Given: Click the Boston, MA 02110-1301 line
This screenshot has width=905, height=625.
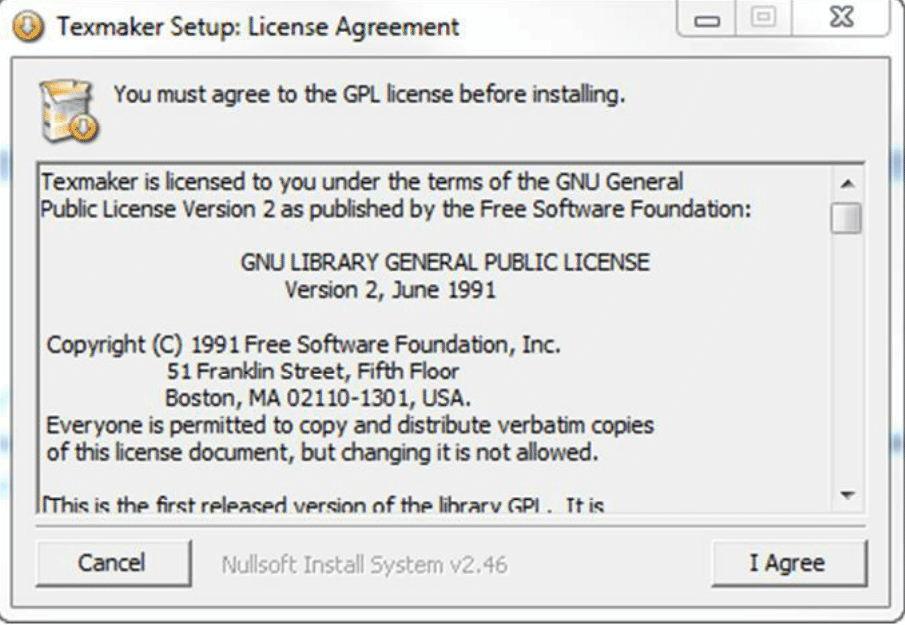Looking at the screenshot, I should [x=318, y=398].
